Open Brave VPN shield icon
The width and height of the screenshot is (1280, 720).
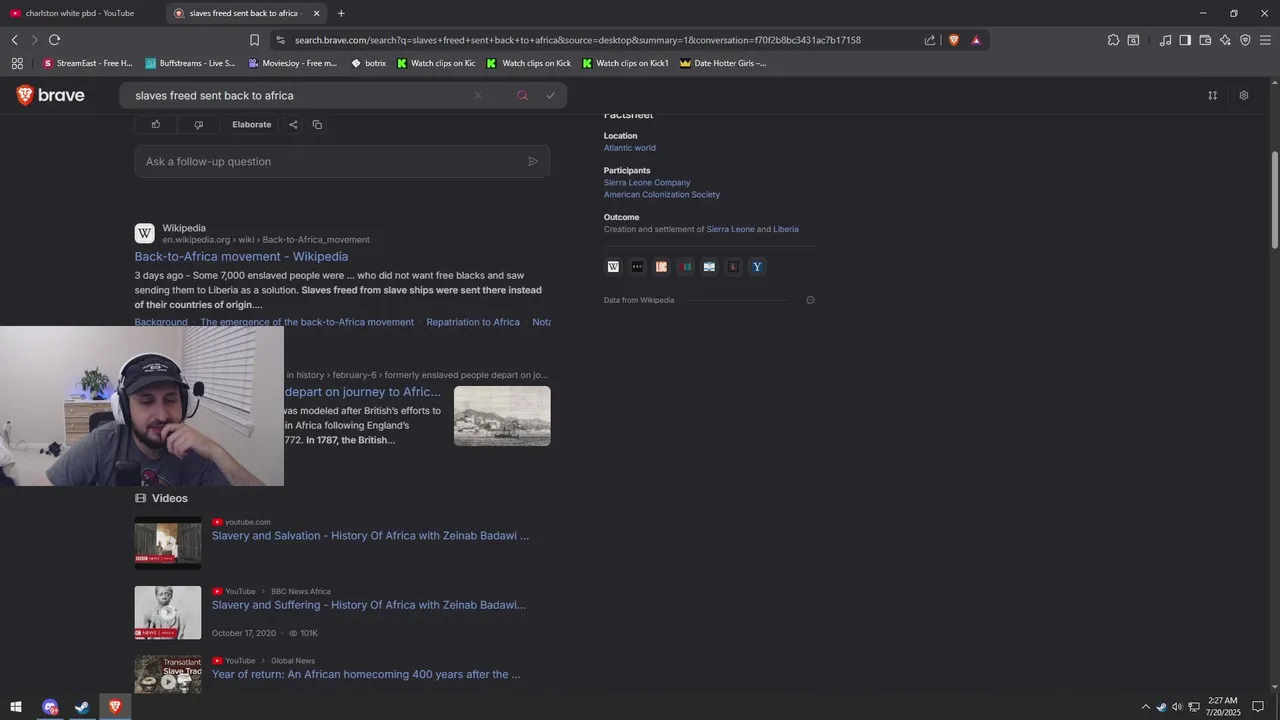click(1245, 40)
